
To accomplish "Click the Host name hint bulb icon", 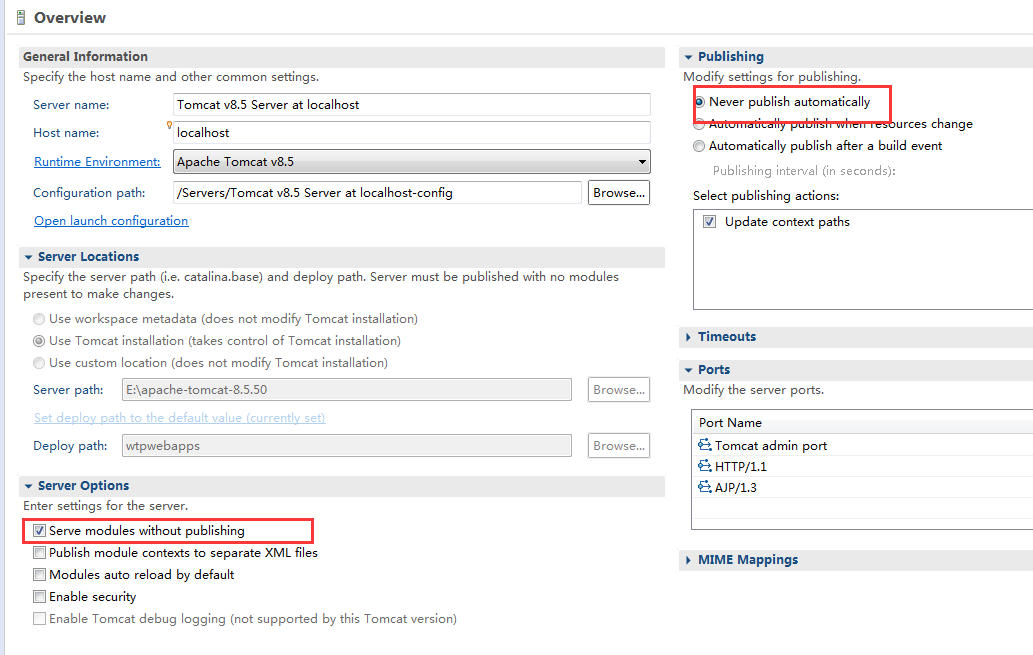I will [170, 126].
